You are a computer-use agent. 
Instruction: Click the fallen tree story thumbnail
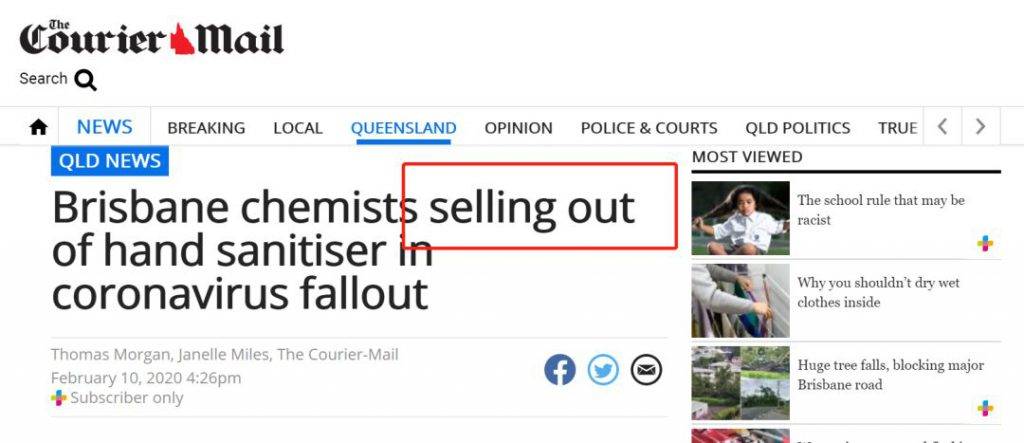tap(741, 383)
